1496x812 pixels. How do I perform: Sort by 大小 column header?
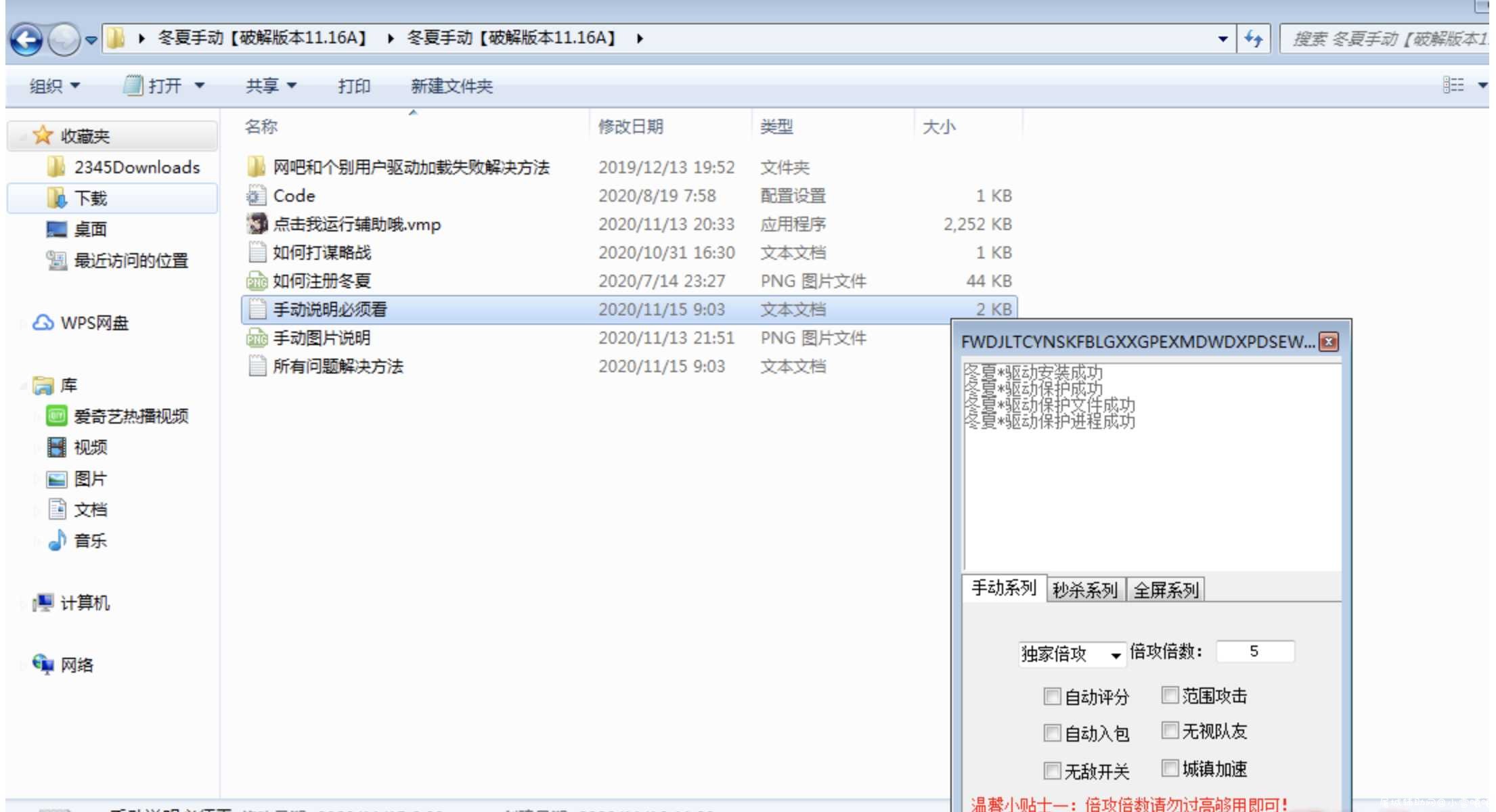click(x=940, y=127)
